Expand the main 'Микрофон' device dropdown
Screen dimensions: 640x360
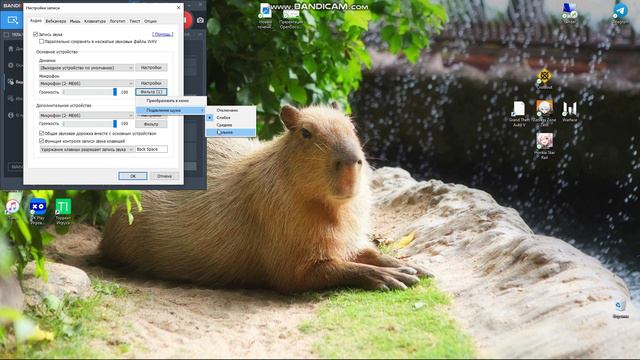pyautogui.click(x=87, y=83)
